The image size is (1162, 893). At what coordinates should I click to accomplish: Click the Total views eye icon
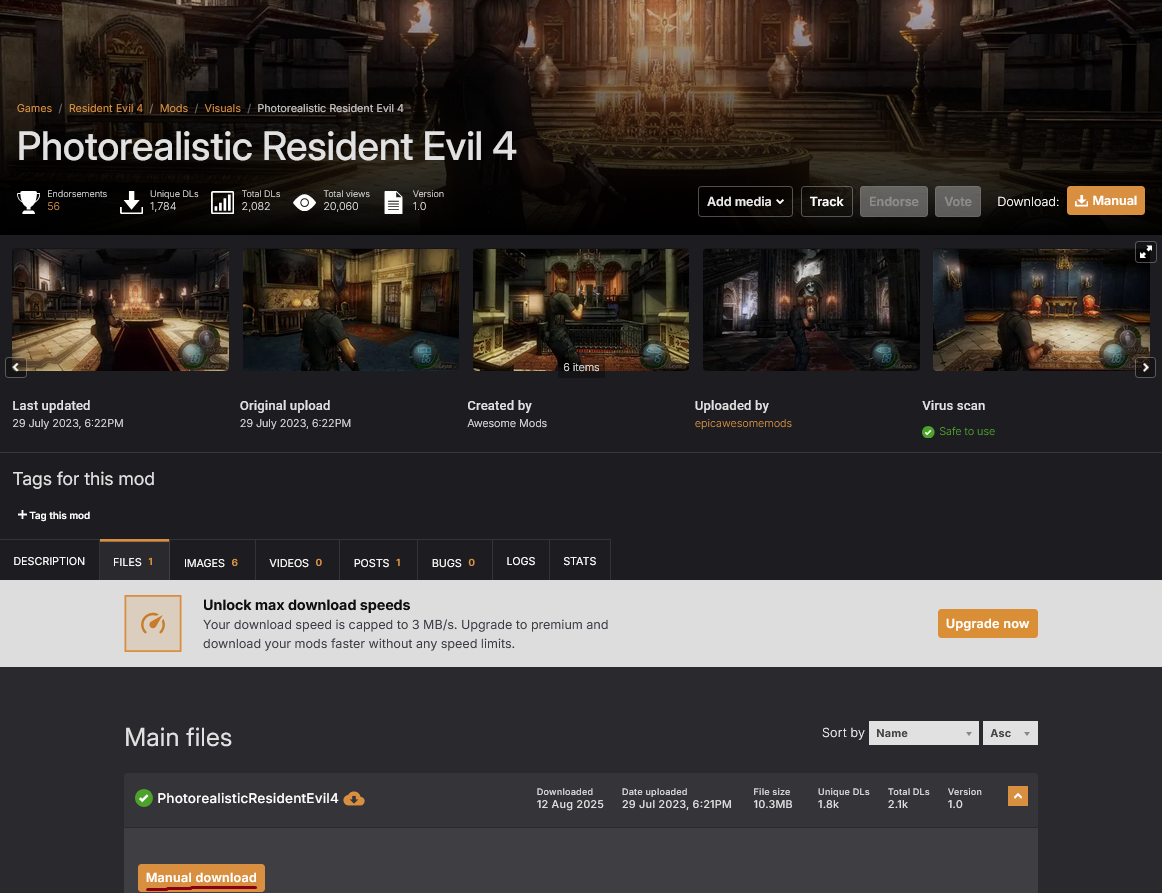(304, 202)
